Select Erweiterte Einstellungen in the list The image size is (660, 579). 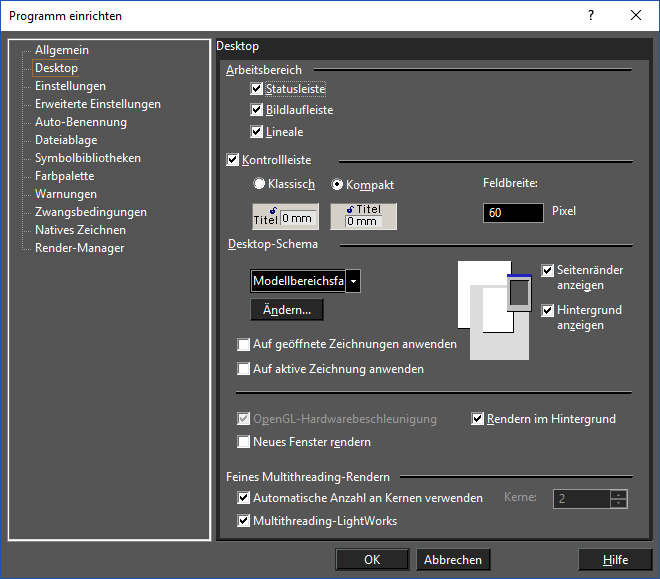tap(98, 104)
